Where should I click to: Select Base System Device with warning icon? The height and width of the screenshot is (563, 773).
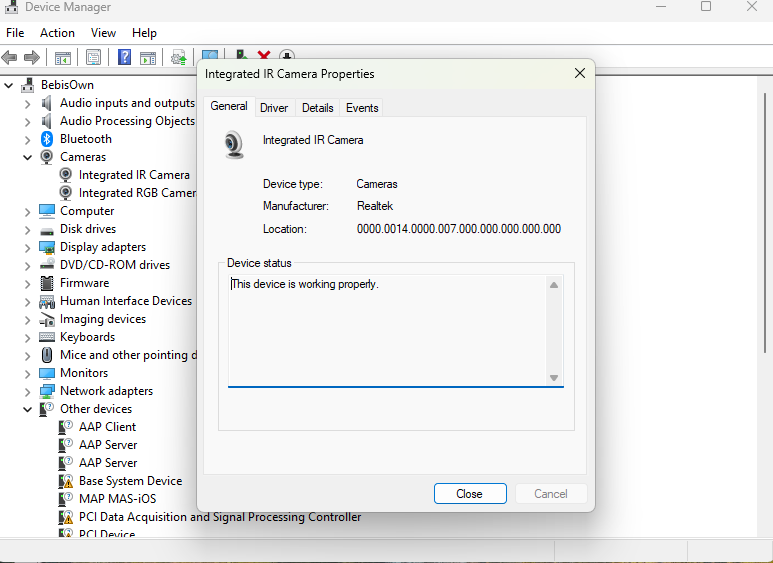pos(130,481)
